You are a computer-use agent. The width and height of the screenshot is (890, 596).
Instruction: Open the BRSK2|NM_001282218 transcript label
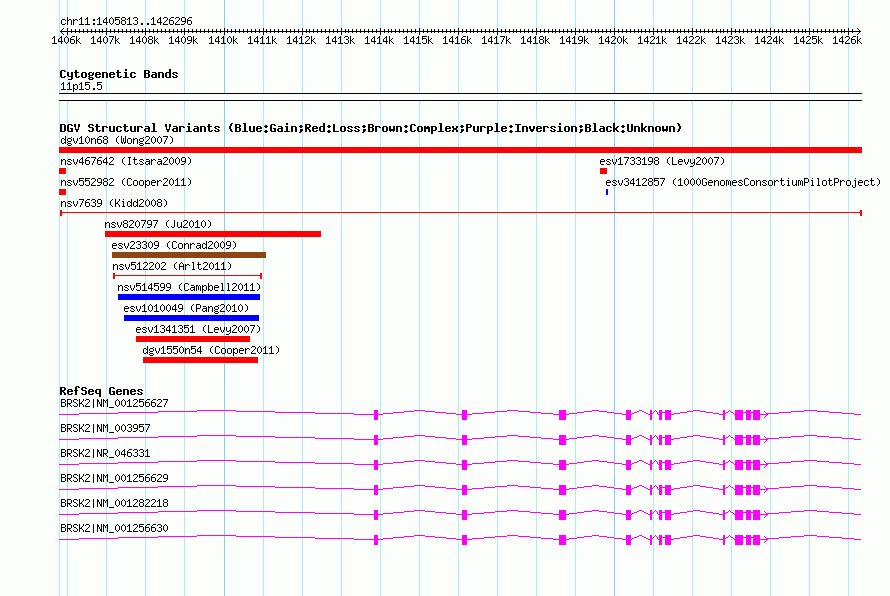click(114, 503)
